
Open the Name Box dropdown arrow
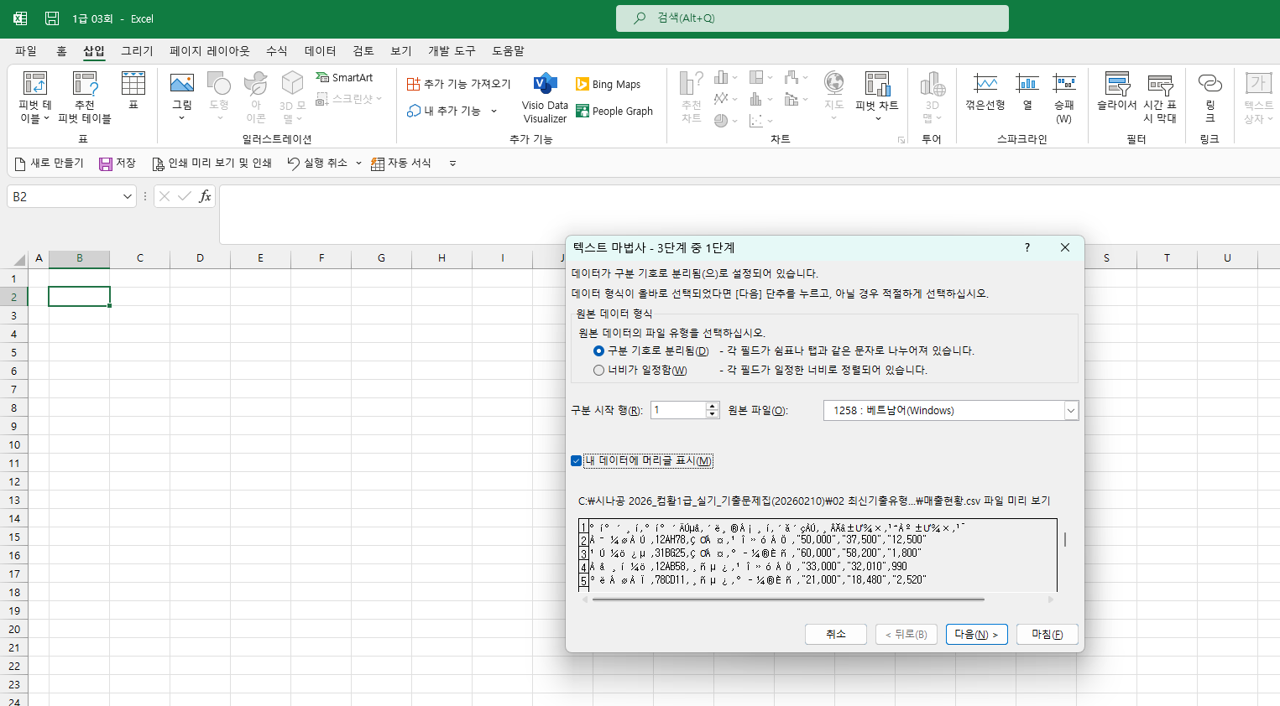point(127,197)
